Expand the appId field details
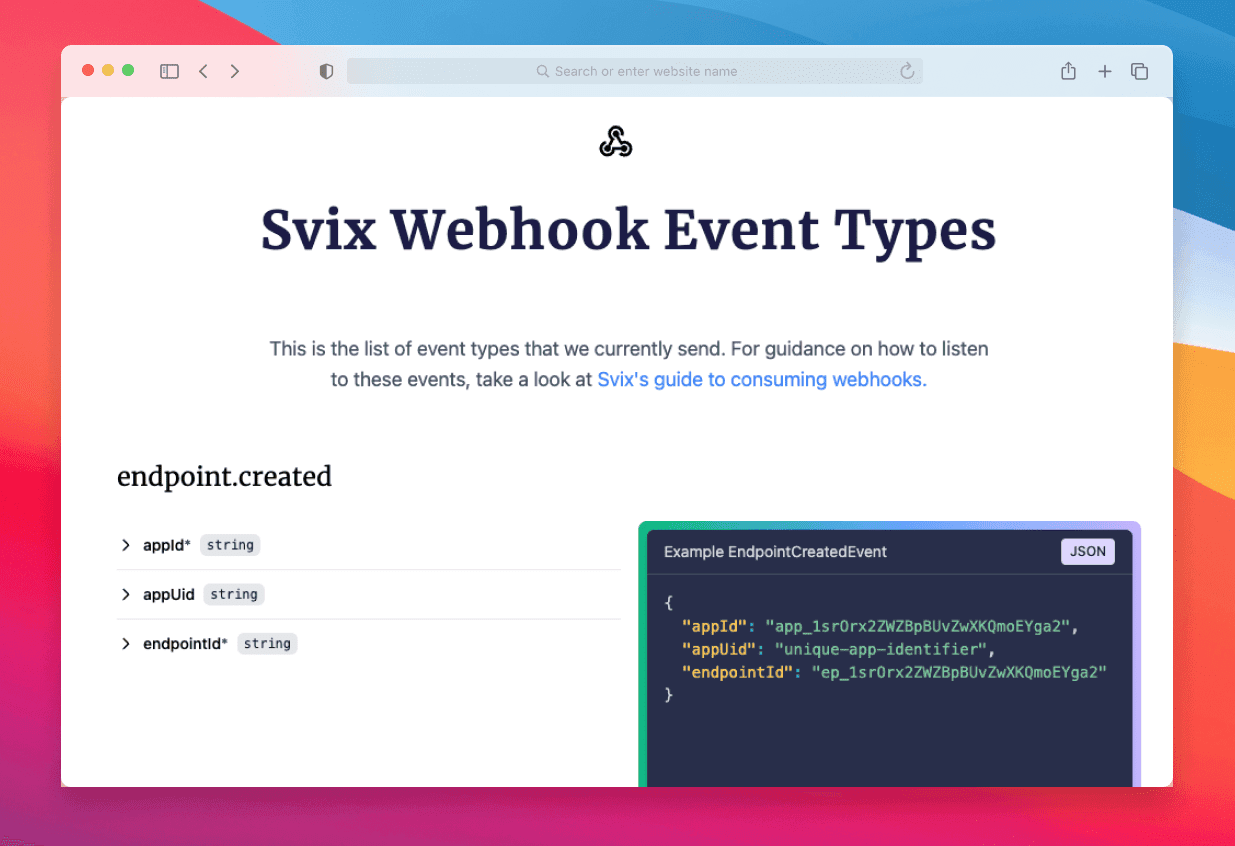1235x846 pixels. (x=125, y=545)
